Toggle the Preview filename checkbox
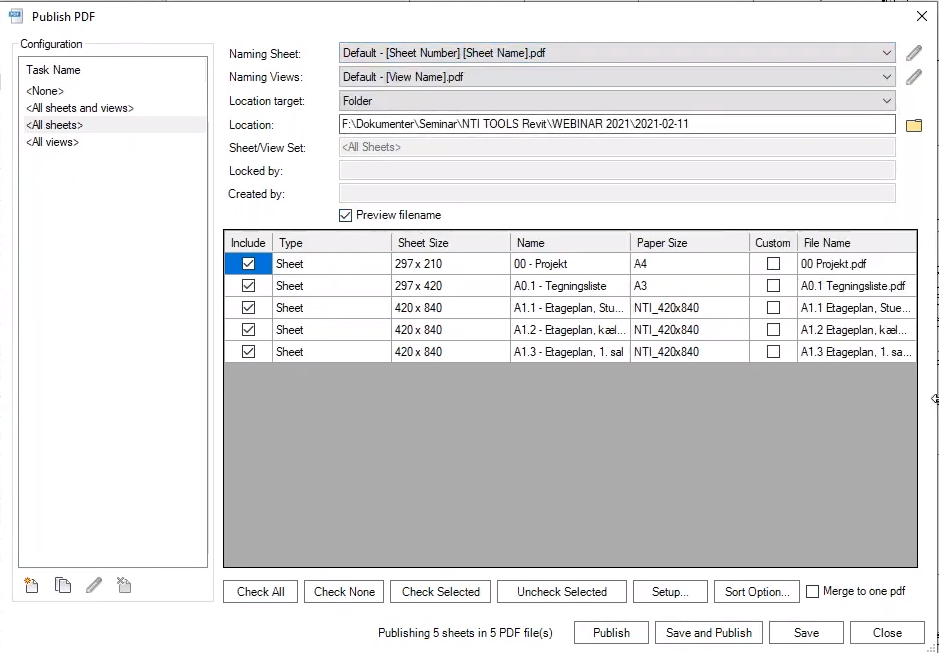 [346, 215]
